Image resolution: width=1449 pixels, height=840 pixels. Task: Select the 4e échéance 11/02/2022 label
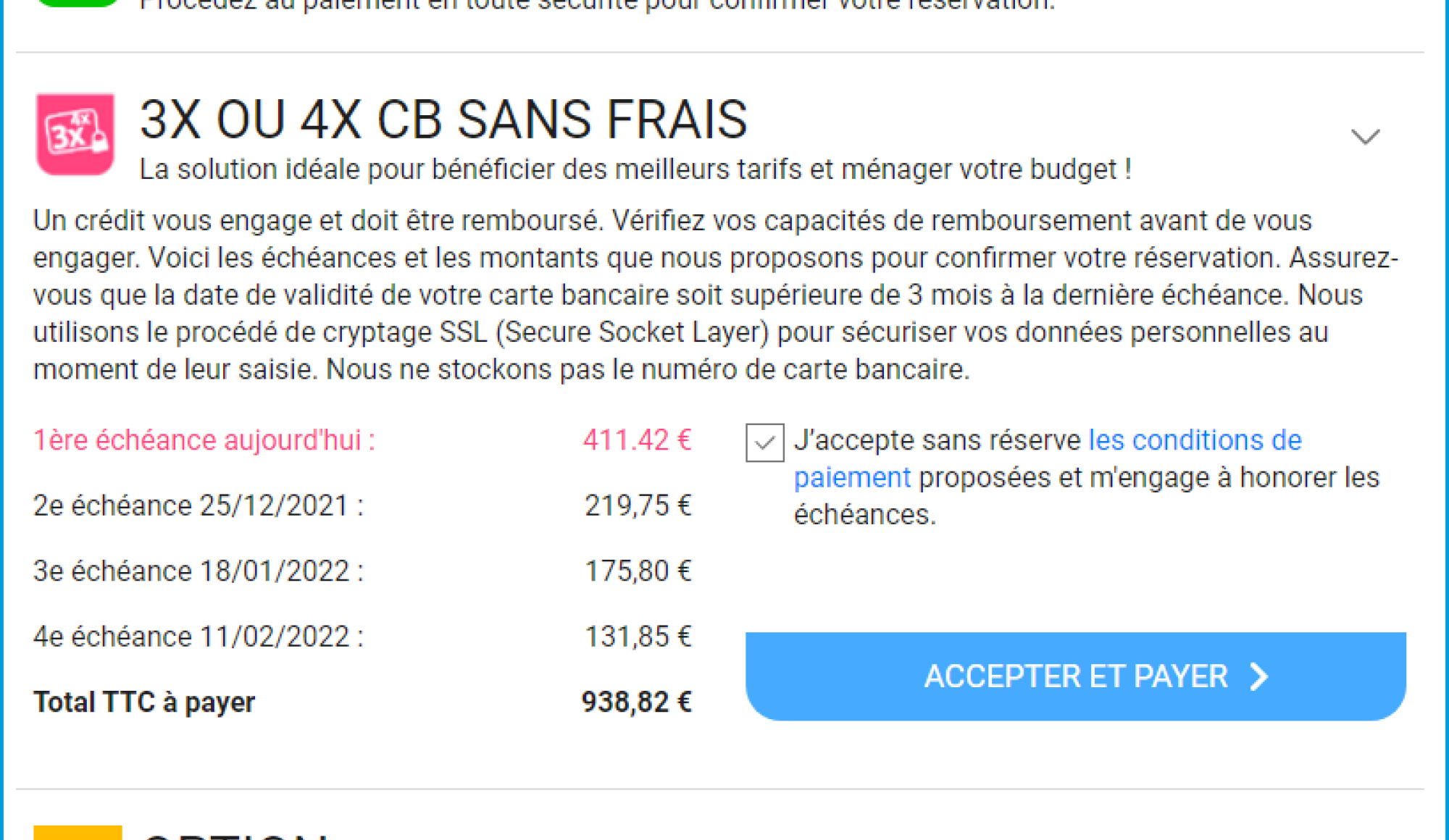pyautogui.click(x=199, y=637)
